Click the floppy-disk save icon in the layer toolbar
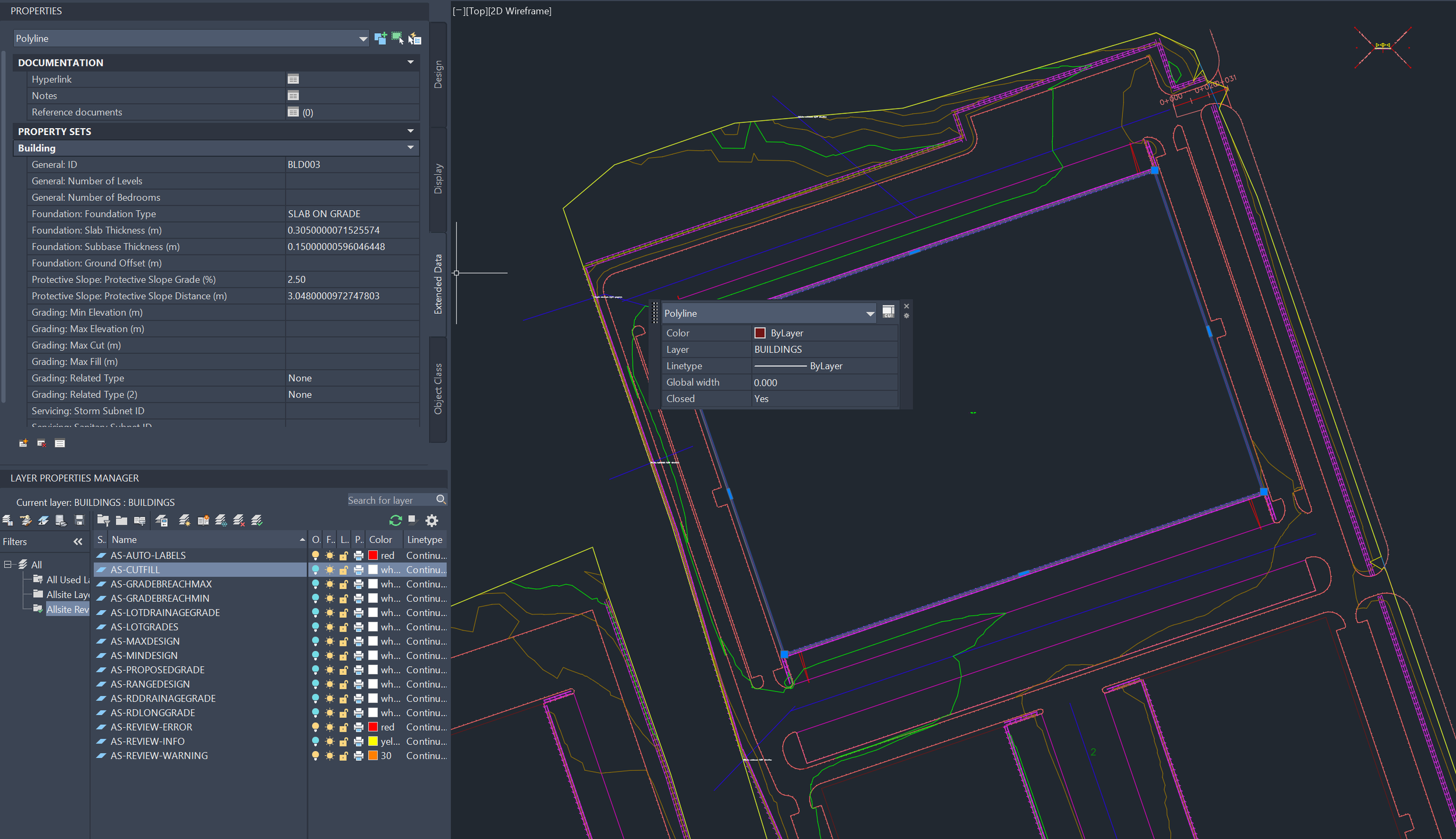Screen dimensions: 1456x839 click(x=79, y=520)
